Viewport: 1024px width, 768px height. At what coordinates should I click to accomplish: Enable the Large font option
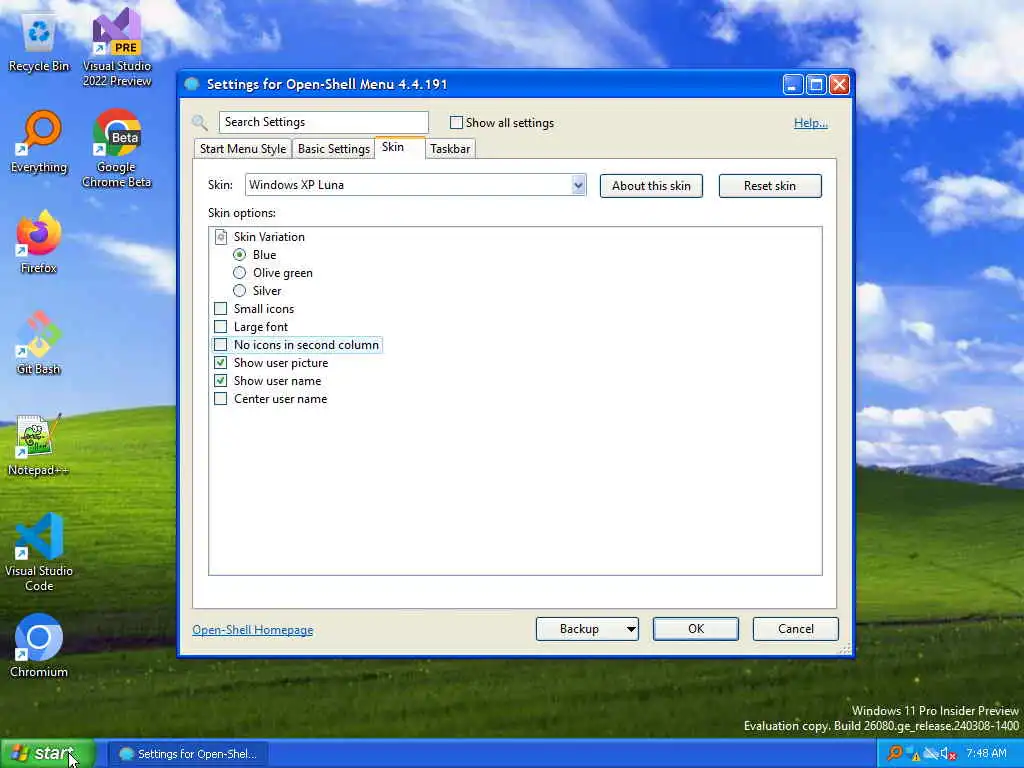pos(221,327)
